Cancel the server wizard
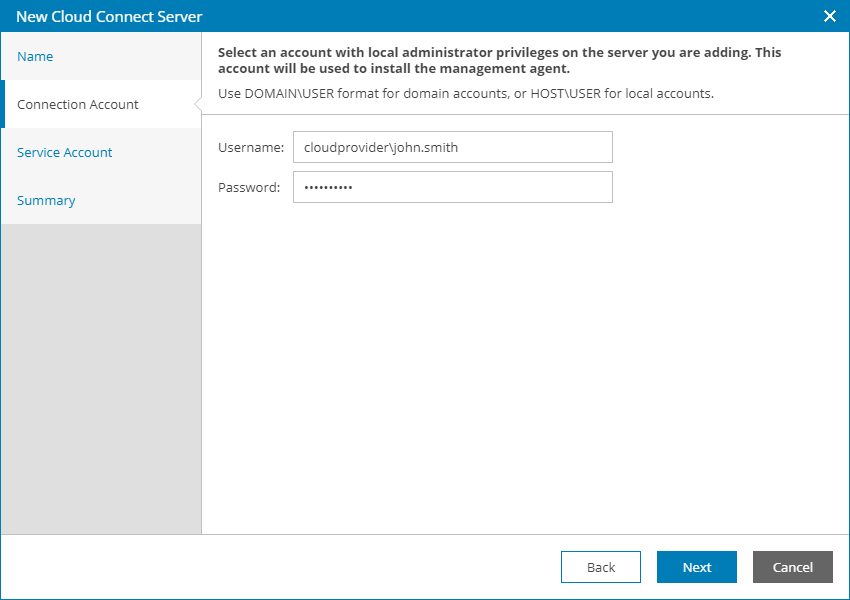 [792, 567]
